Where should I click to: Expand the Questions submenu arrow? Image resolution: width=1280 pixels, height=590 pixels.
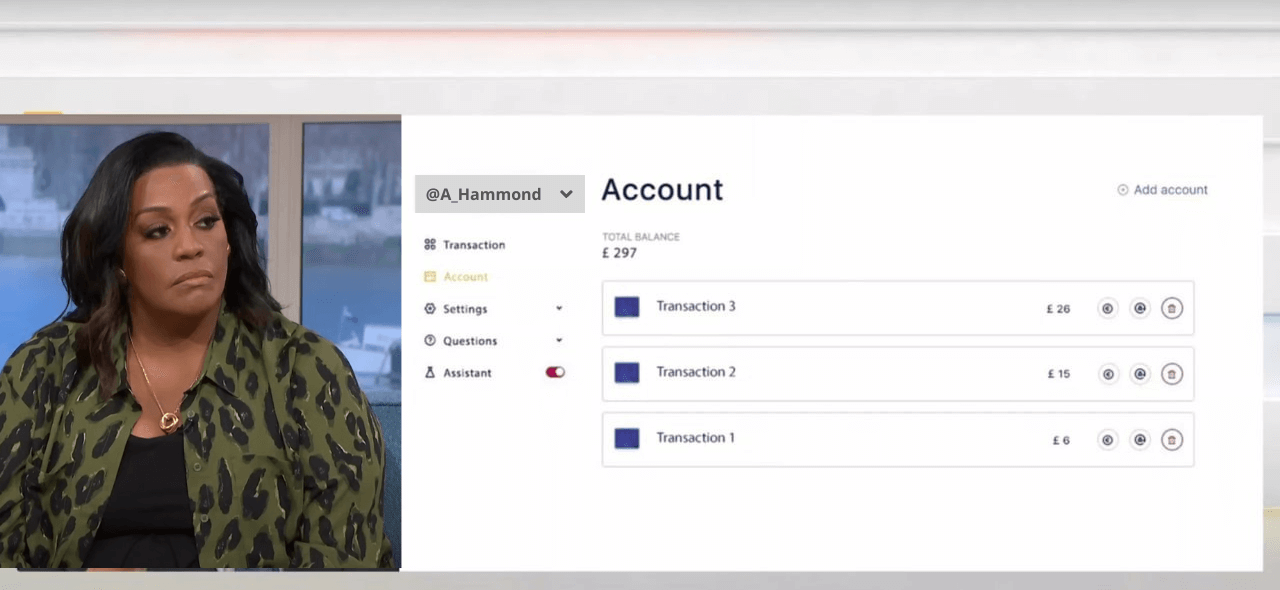tap(559, 341)
